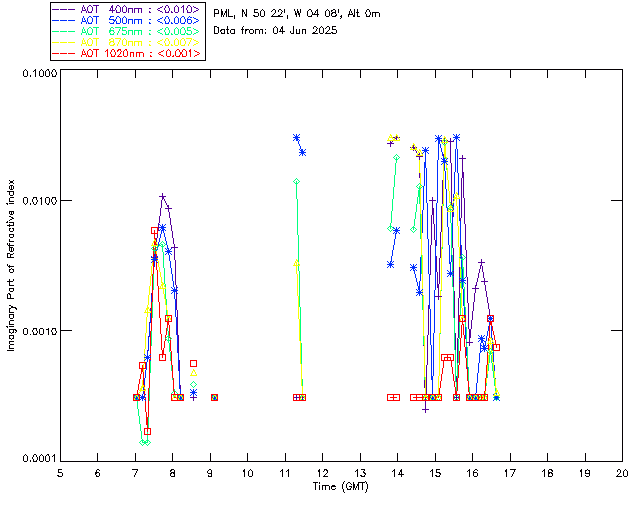
Task: Click the 0.1000 y-axis tick label
Action: [x=37, y=74]
